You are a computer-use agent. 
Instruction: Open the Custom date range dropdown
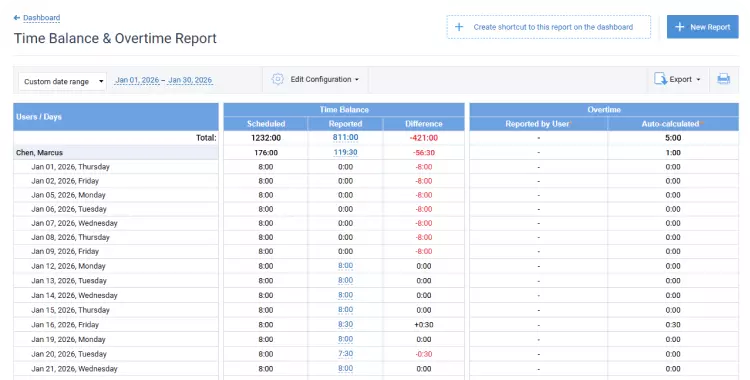tap(63, 81)
